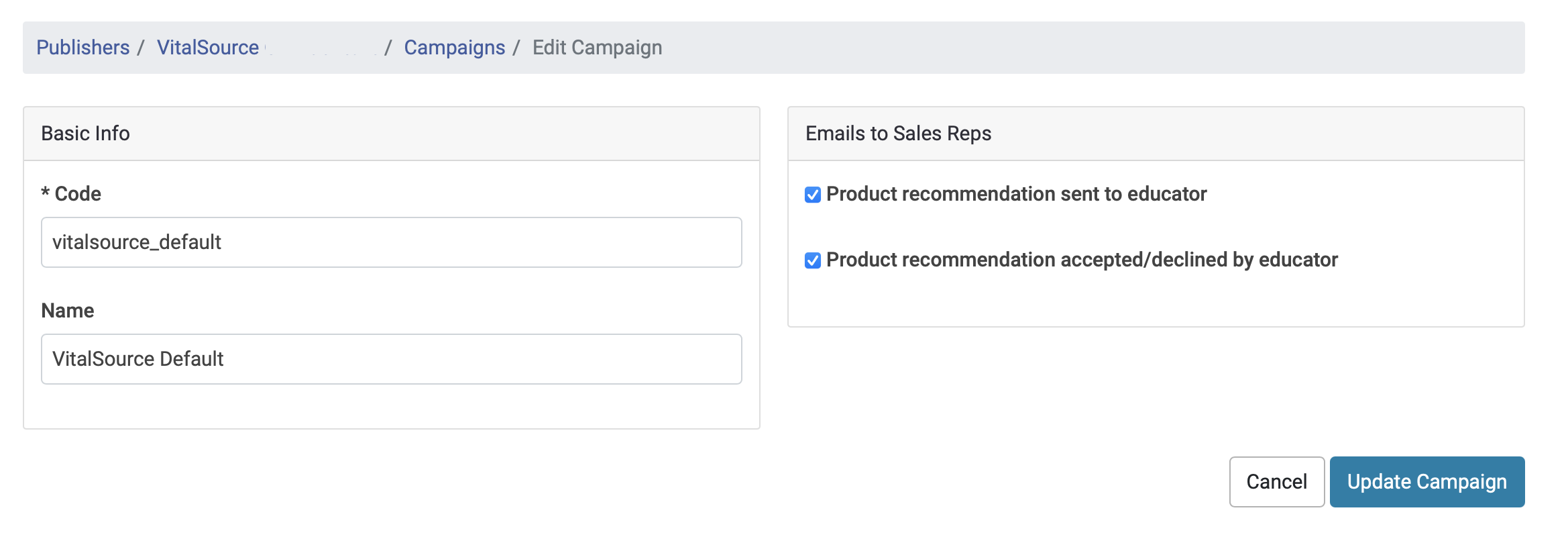Uncheck 'Product recommendation sent to educator'

tap(812, 194)
